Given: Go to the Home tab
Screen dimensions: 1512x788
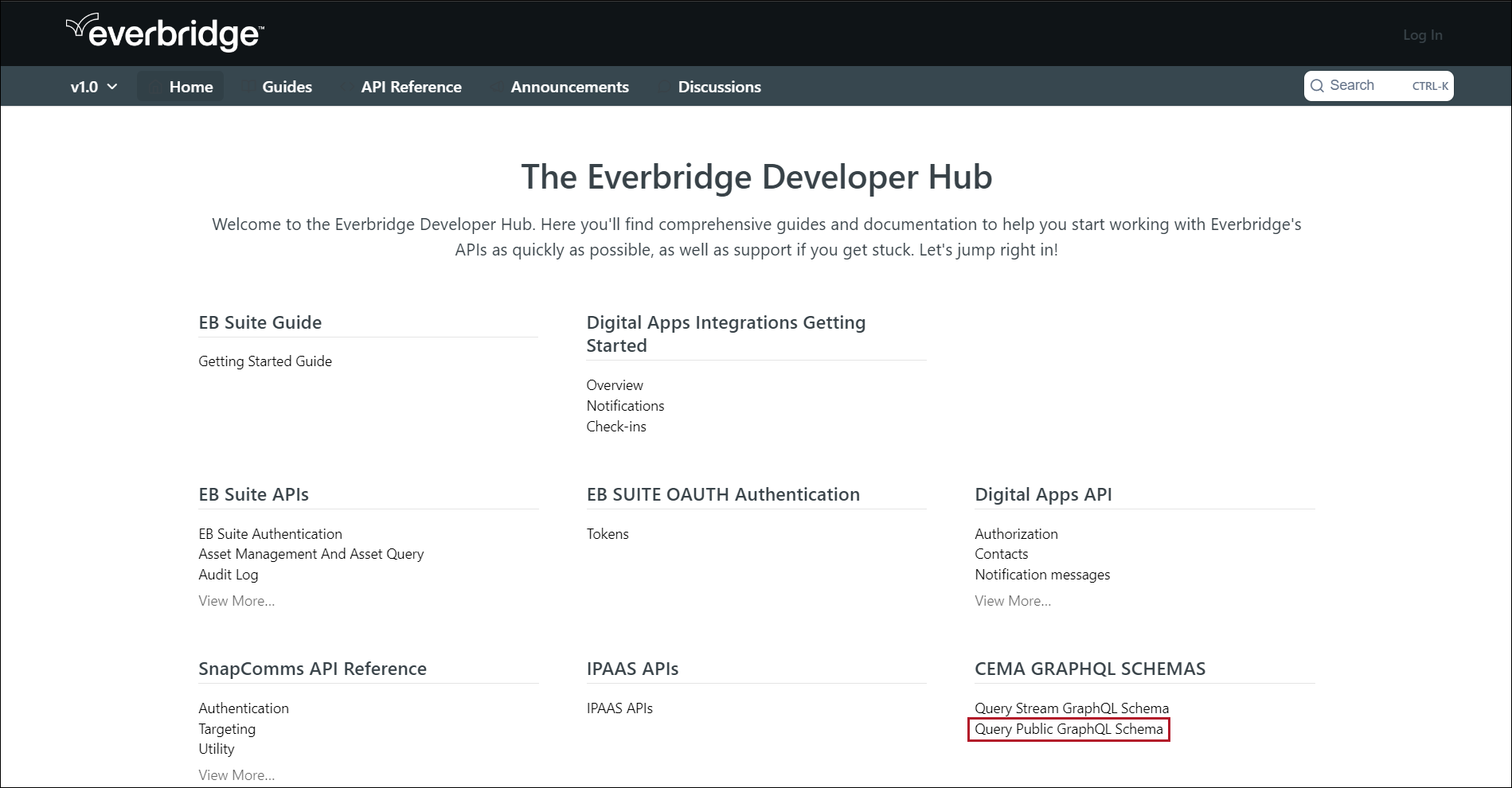Looking at the screenshot, I should (x=181, y=87).
